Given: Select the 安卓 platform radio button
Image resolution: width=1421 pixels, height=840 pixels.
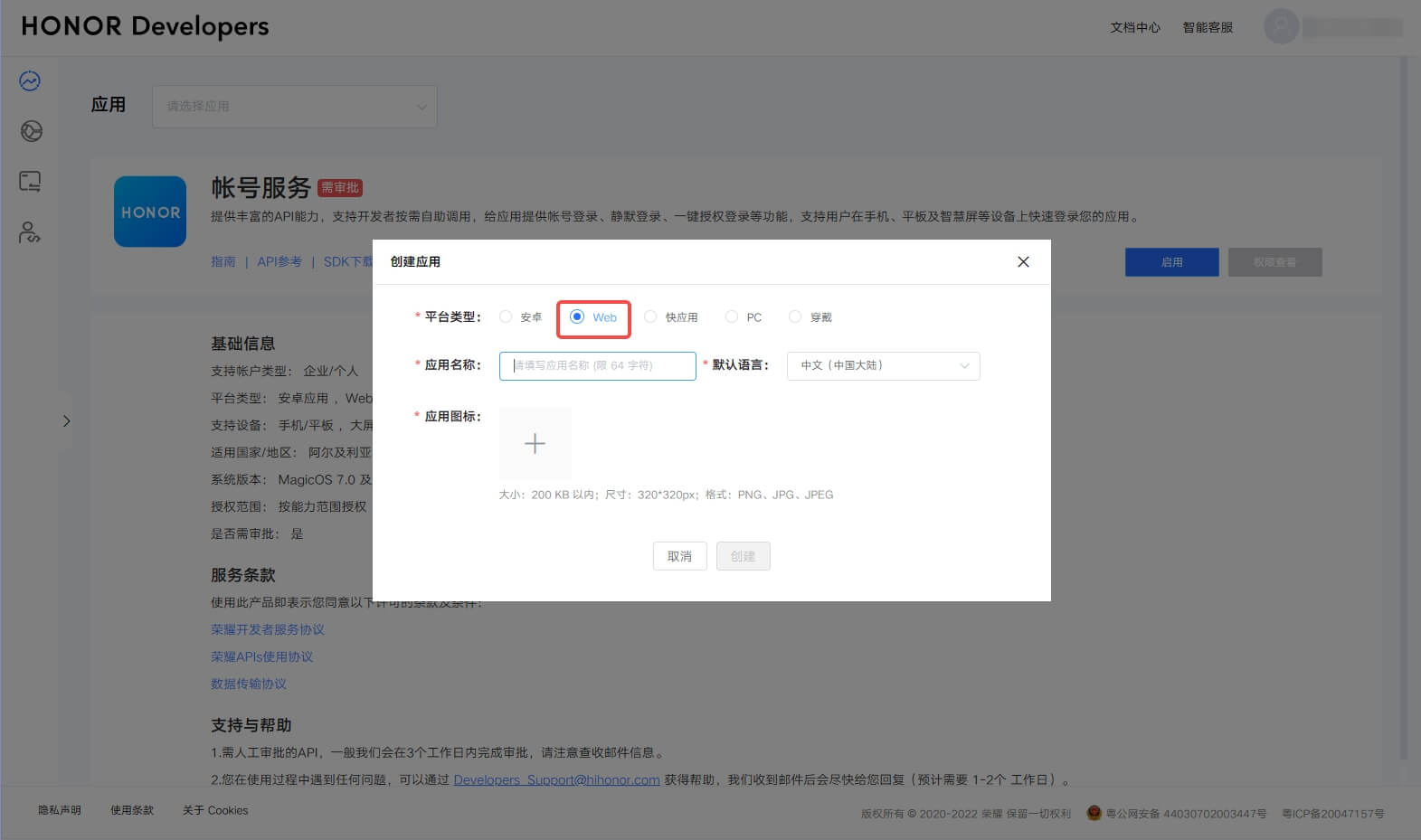Looking at the screenshot, I should [x=507, y=316].
